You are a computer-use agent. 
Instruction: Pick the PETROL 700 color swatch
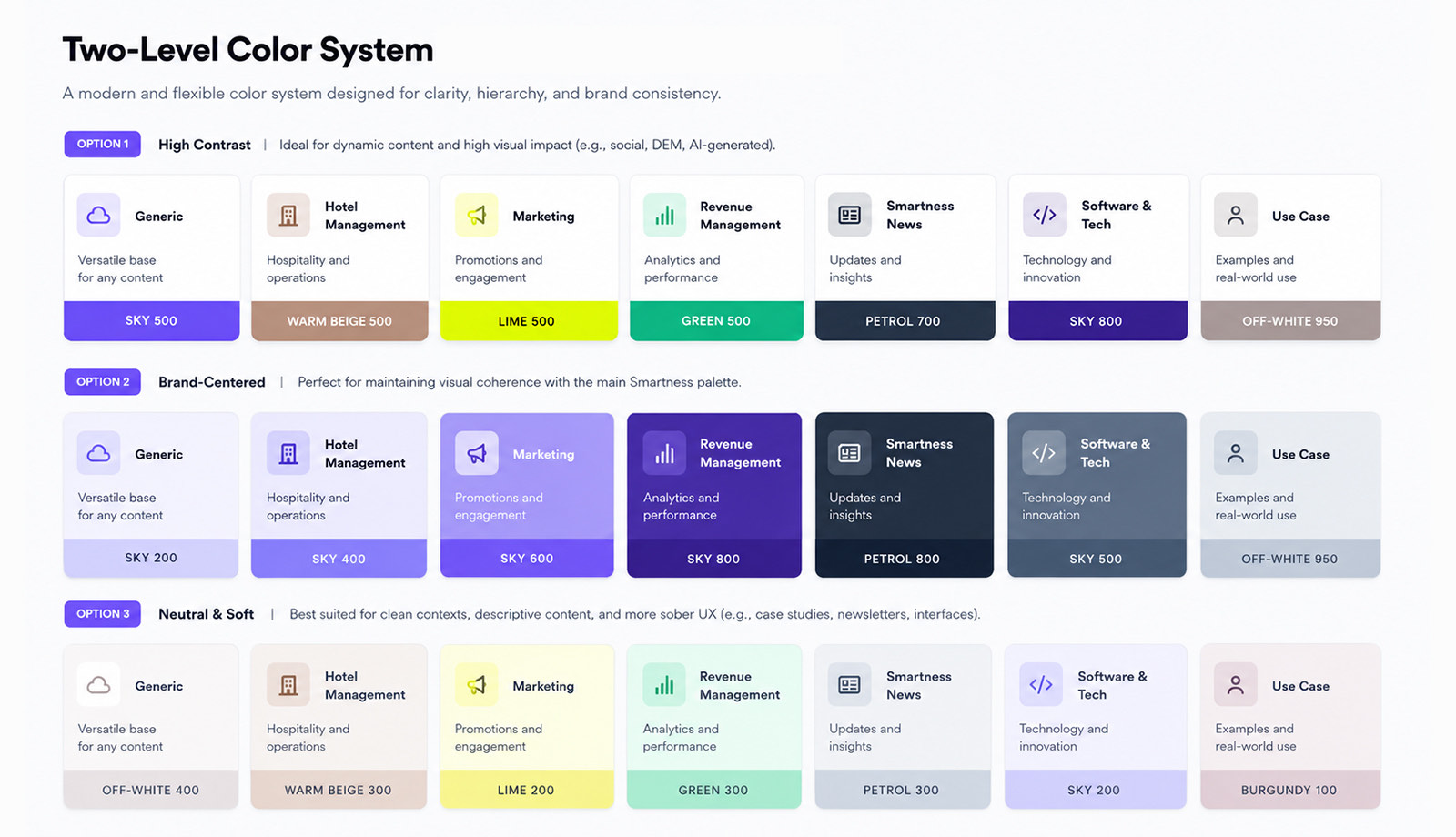905,321
